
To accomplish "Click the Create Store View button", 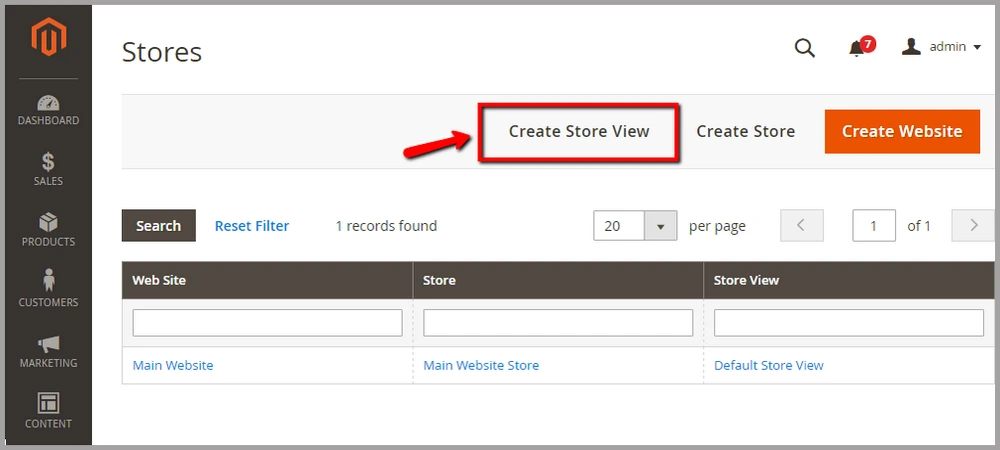I will pos(578,131).
